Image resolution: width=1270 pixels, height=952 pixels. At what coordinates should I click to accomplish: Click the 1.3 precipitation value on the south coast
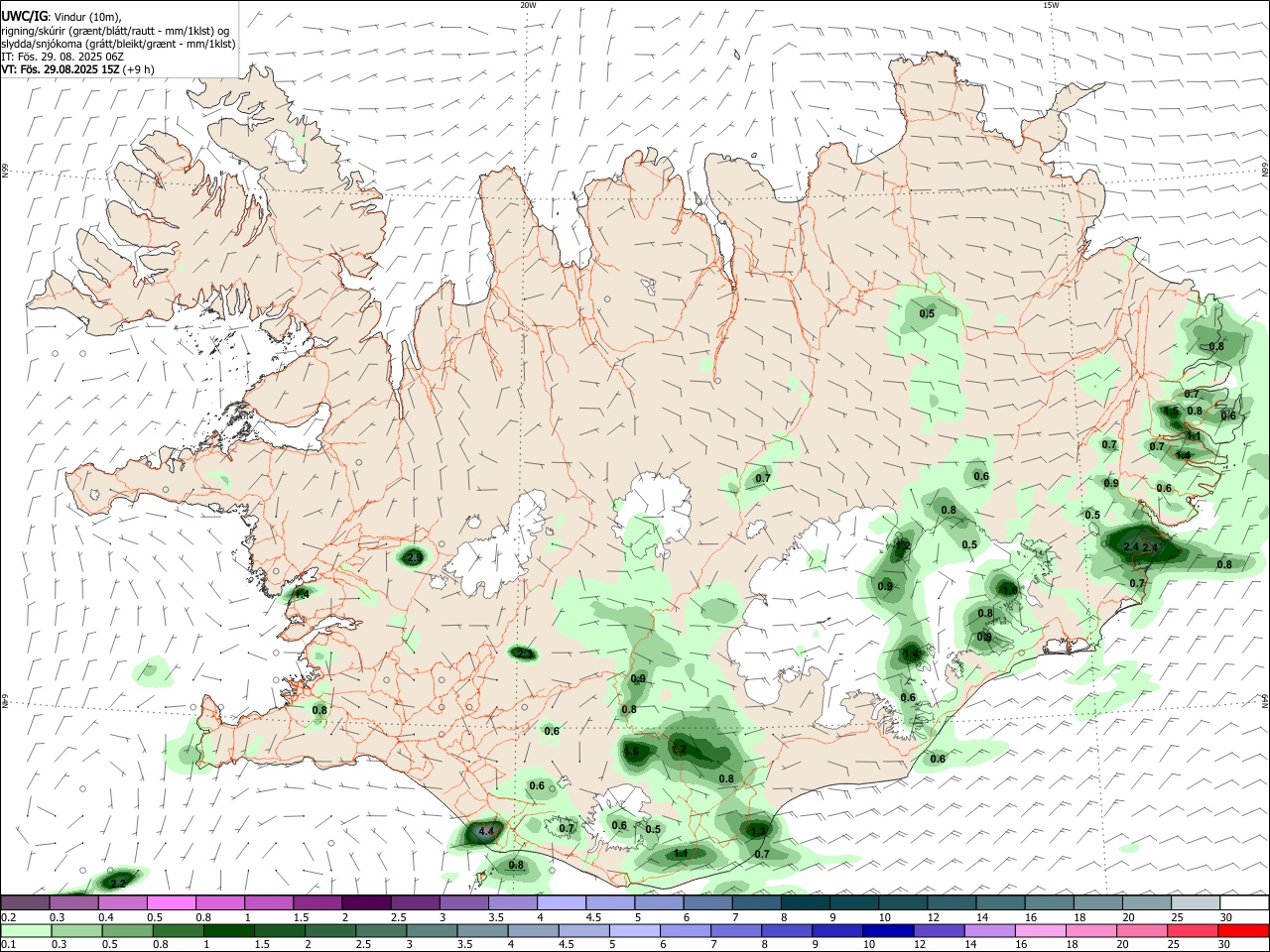point(759,830)
